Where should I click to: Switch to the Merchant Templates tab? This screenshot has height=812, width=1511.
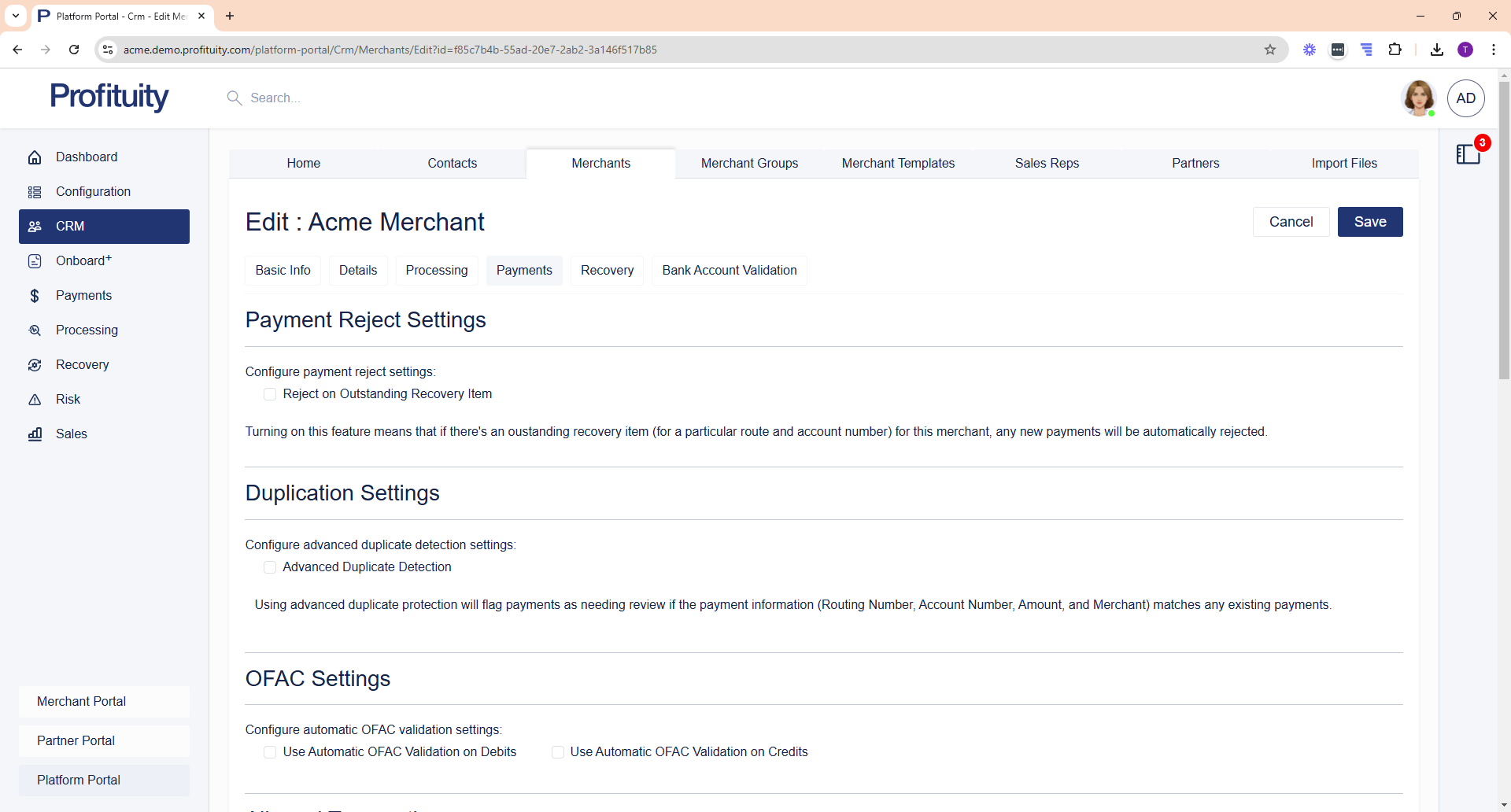898,164
